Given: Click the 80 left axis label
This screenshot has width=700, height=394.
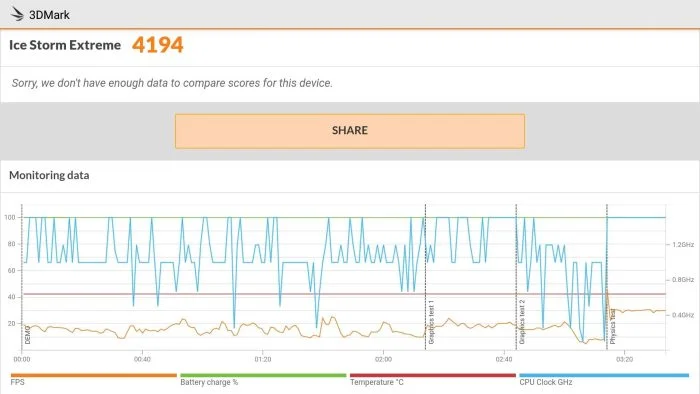Looking at the screenshot, I should click(x=12, y=244).
